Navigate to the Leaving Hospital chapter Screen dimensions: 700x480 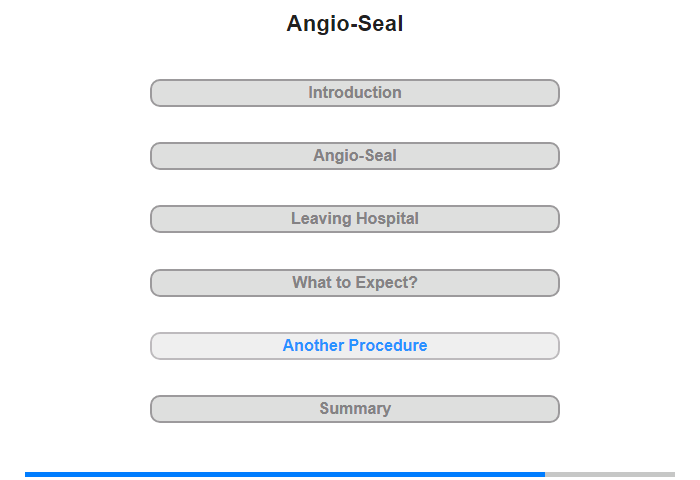tap(354, 219)
